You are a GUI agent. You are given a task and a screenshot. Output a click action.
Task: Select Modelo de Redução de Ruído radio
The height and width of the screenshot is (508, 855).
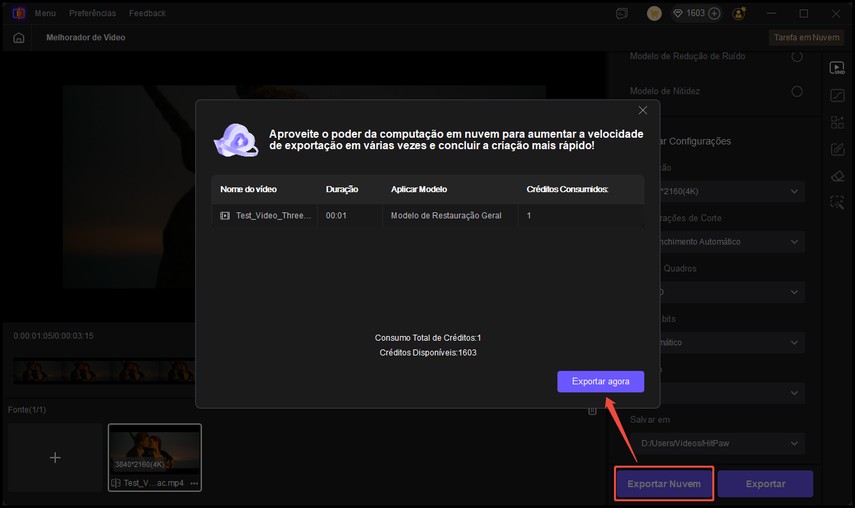797,56
